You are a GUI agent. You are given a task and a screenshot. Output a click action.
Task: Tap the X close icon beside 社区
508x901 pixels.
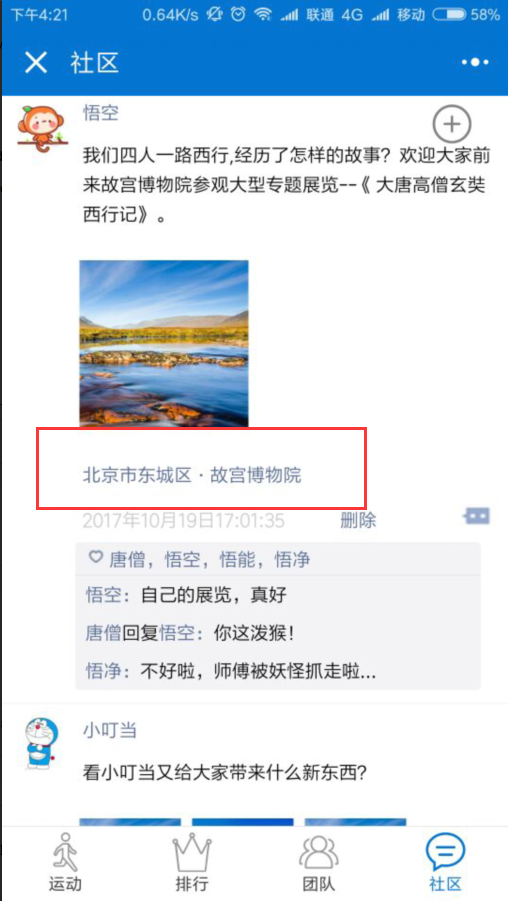pos(36,62)
